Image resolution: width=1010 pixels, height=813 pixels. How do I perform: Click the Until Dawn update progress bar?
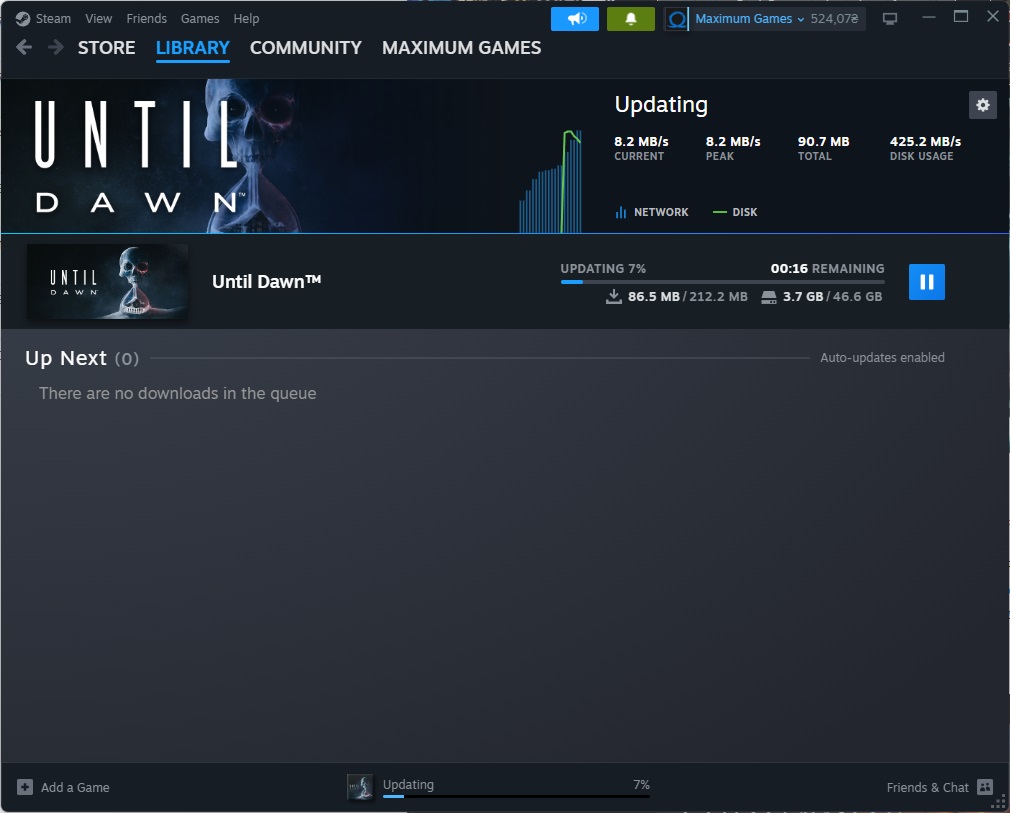[722, 282]
